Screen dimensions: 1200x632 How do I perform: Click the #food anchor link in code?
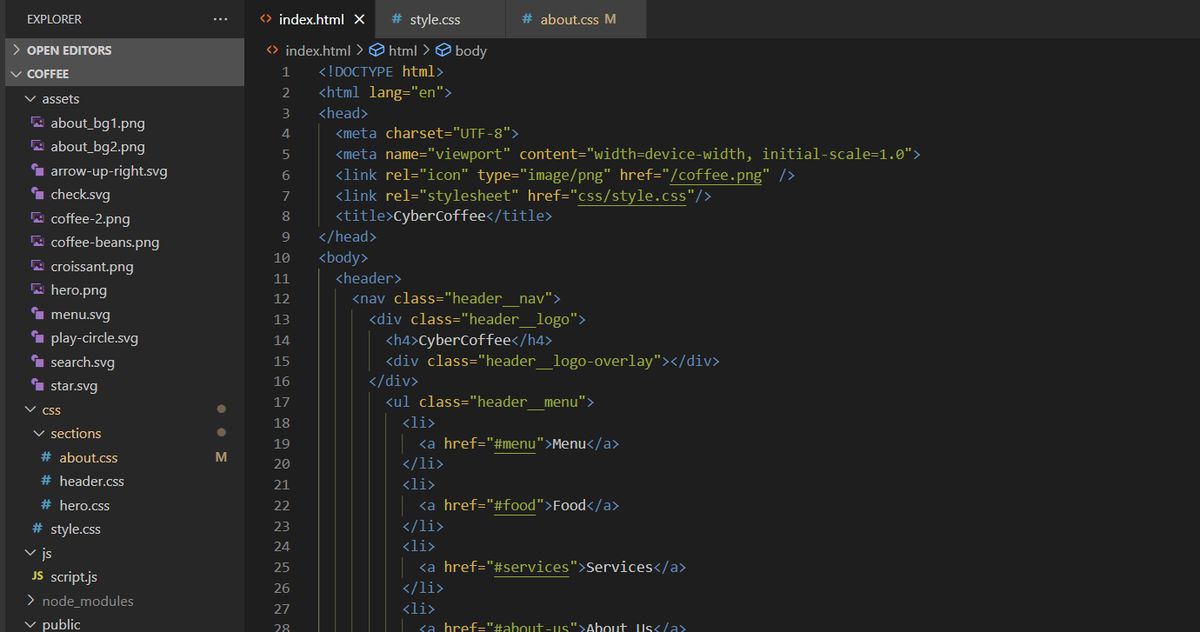pyautogui.click(x=515, y=505)
